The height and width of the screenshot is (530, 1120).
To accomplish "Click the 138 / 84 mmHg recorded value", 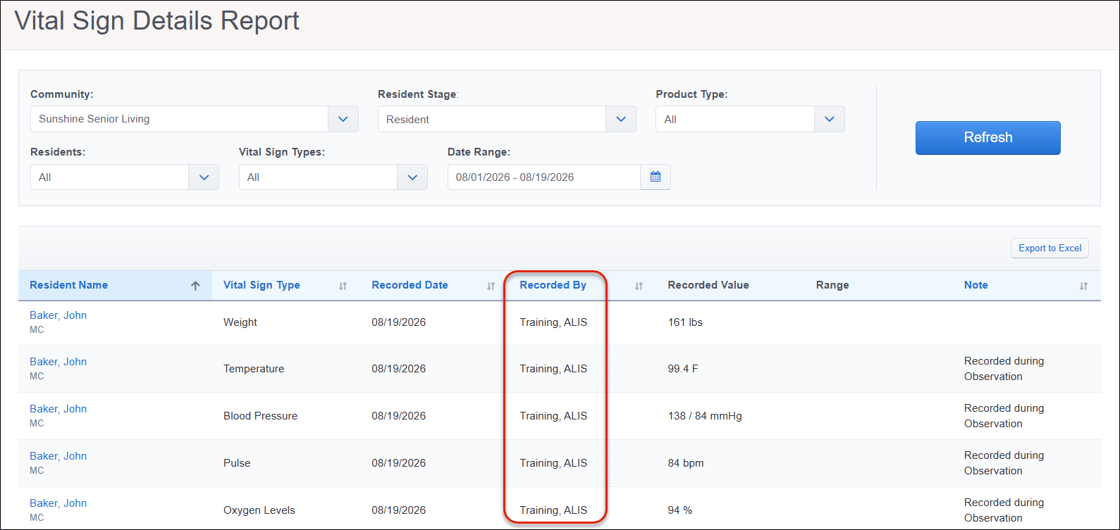I will point(705,416).
